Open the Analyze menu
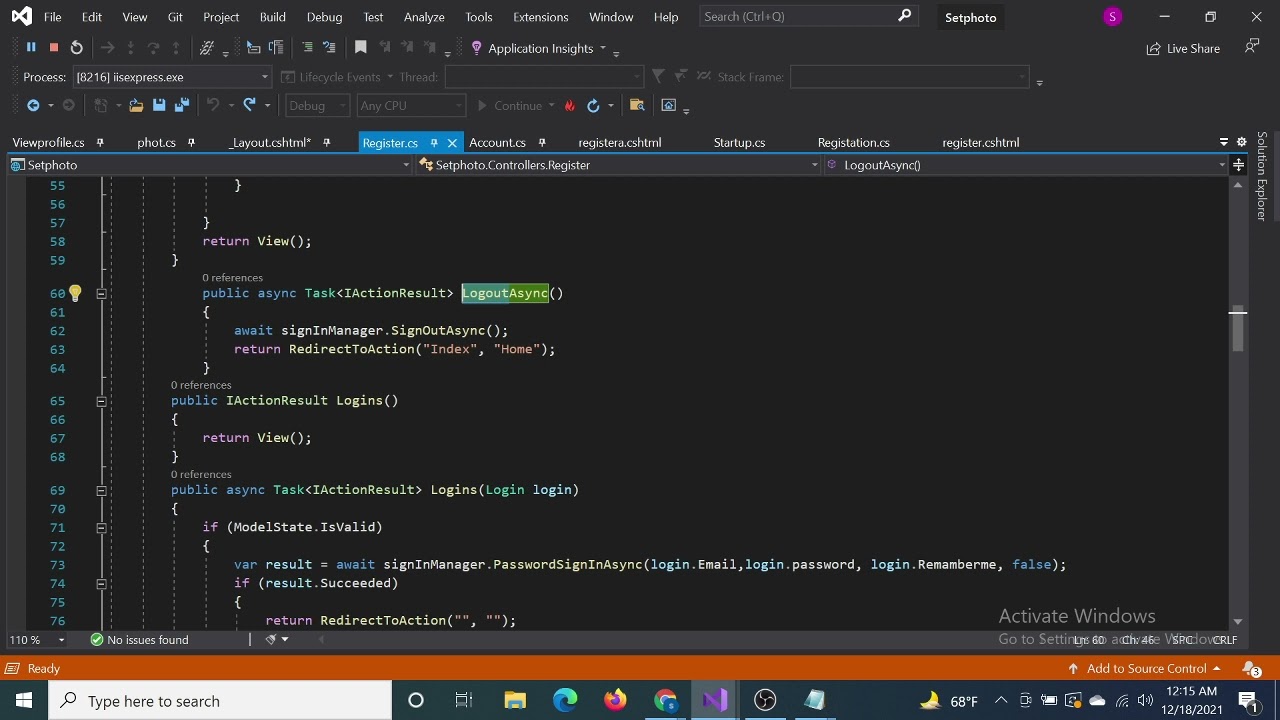The width and height of the screenshot is (1280, 720). (x=424, y=17)
